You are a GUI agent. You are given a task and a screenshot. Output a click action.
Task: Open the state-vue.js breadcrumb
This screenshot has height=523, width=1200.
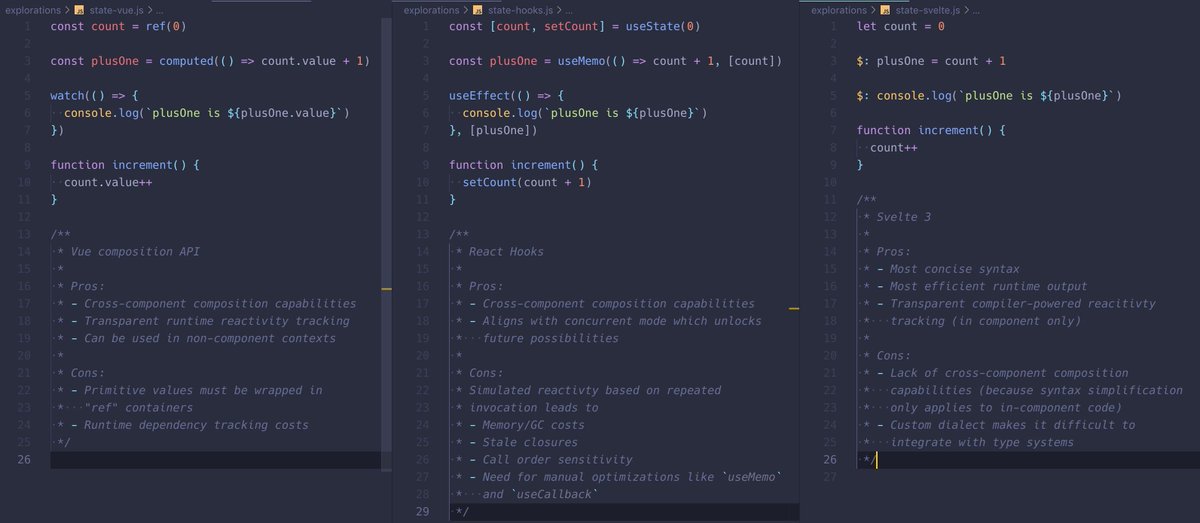tap(116, 10)
